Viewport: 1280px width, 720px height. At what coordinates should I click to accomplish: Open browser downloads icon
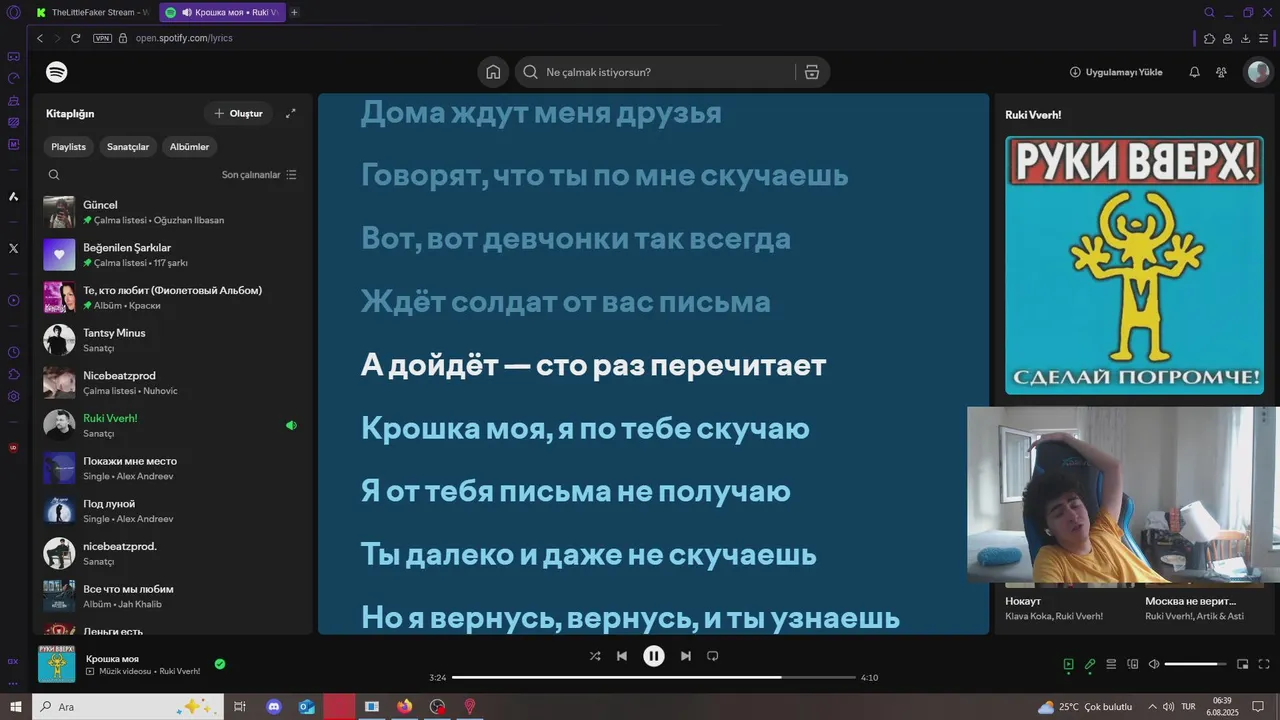click(x=1246, y=38)
